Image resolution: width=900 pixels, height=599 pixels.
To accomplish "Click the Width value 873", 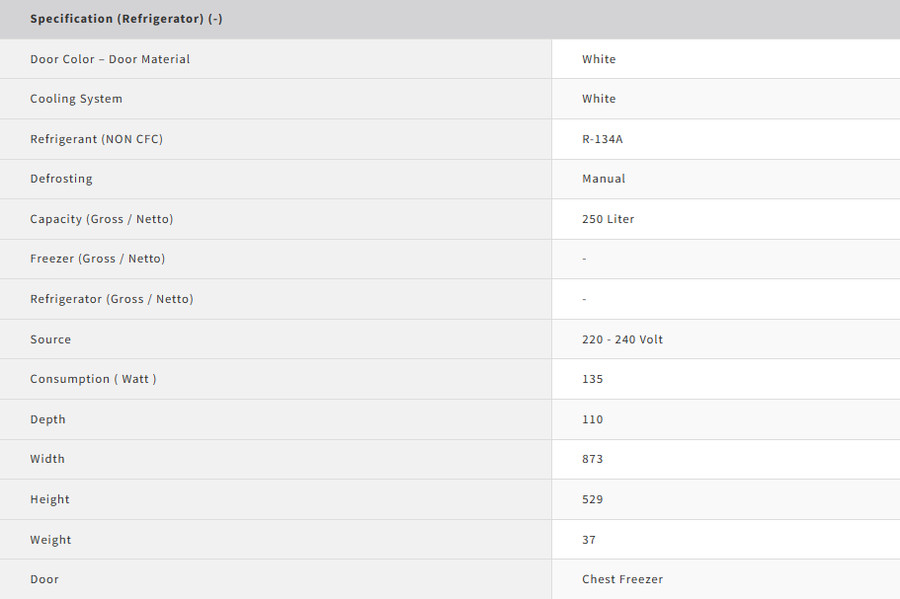I will tap(592, 459).
